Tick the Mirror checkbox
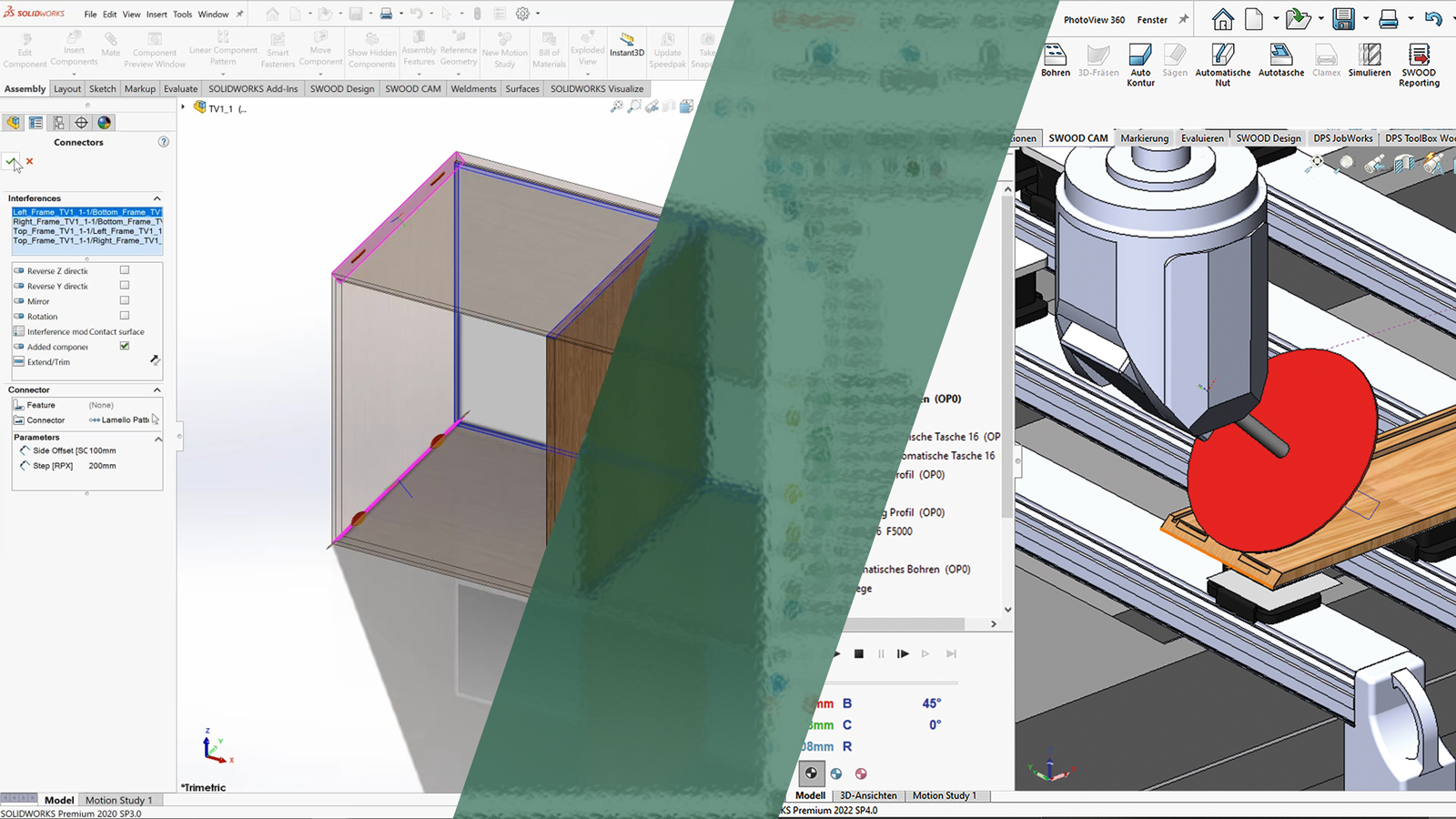Viewport: 1456px width, 819px height. pos(125,300)
